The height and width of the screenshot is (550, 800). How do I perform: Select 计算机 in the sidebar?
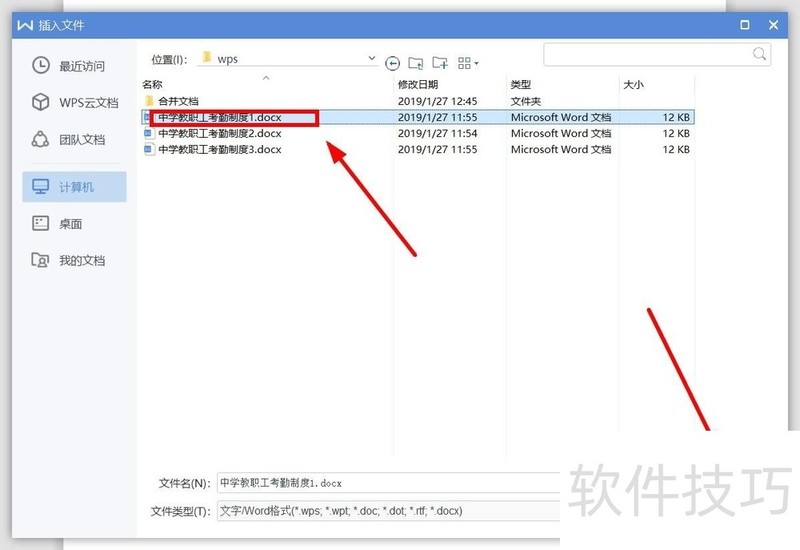(x=74, y=187)
